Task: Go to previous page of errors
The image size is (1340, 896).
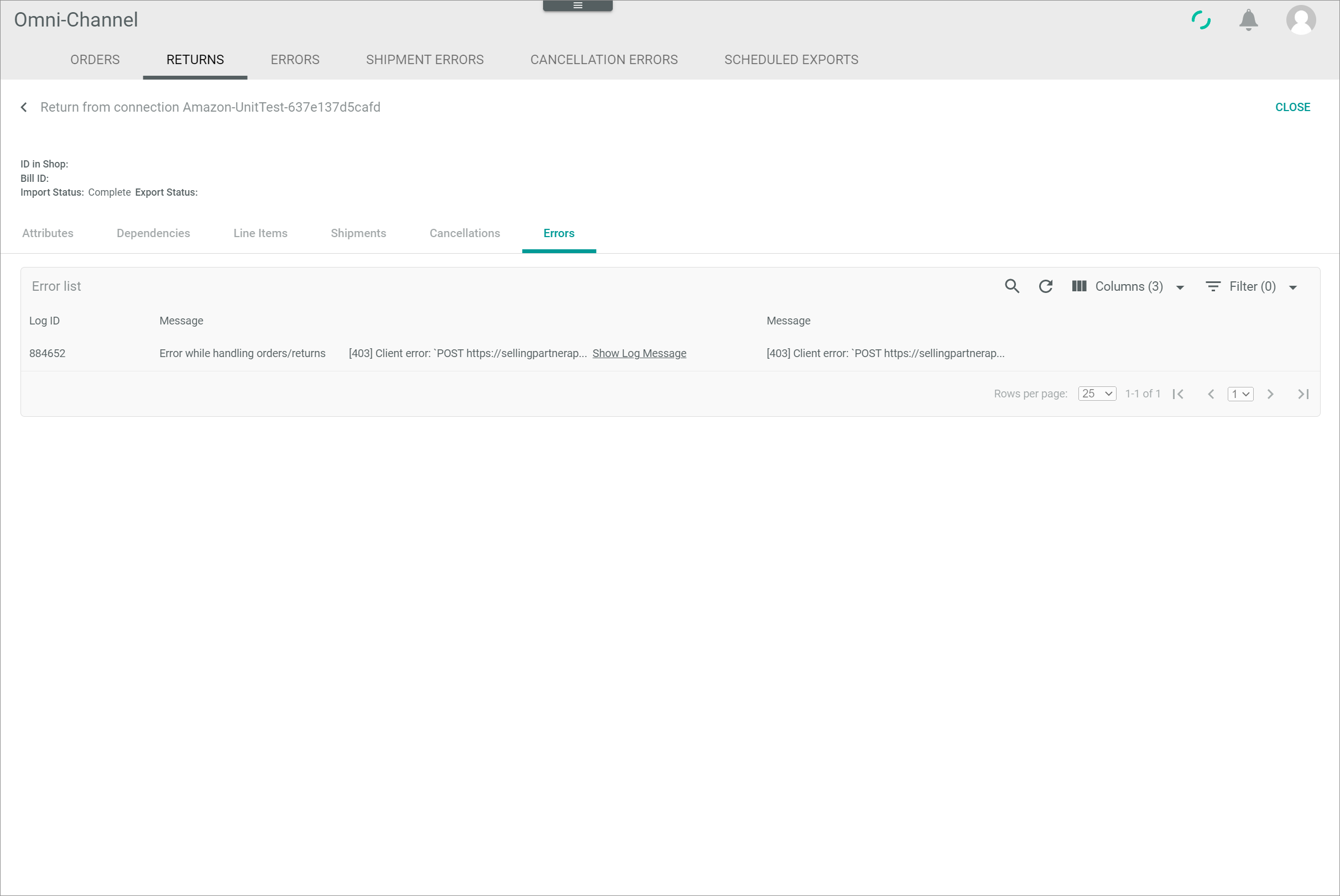Action: 1210,394
